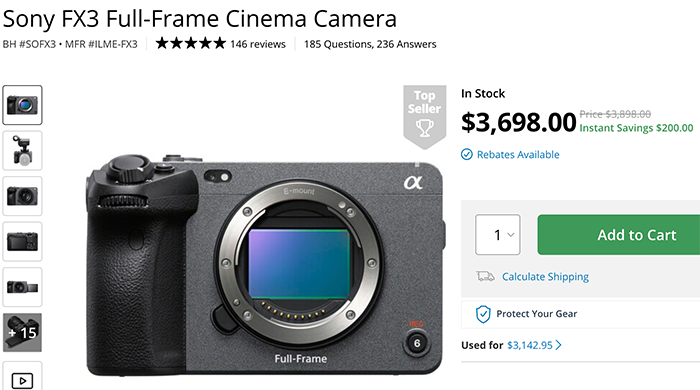Open the quantity dropdown

(x=498, y=235)
